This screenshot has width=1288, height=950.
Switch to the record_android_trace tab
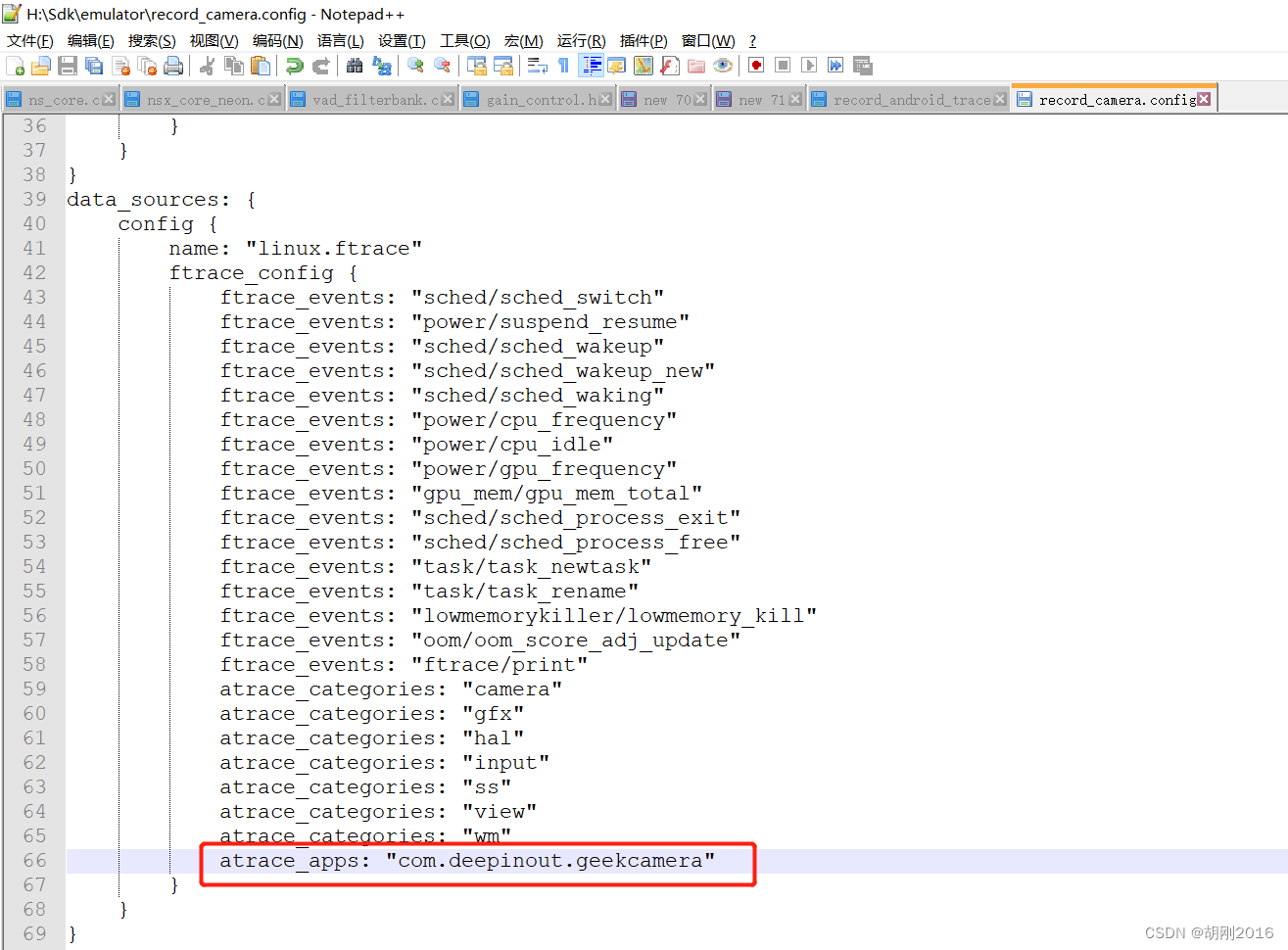(x=909, y=100)
